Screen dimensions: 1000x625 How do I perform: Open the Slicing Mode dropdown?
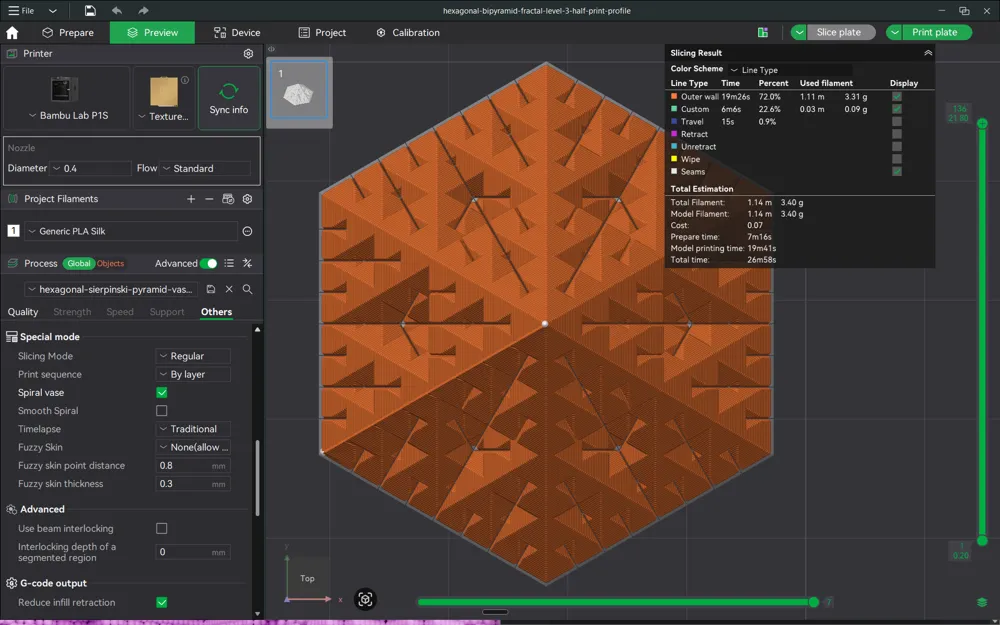click(x=193, y=355)
